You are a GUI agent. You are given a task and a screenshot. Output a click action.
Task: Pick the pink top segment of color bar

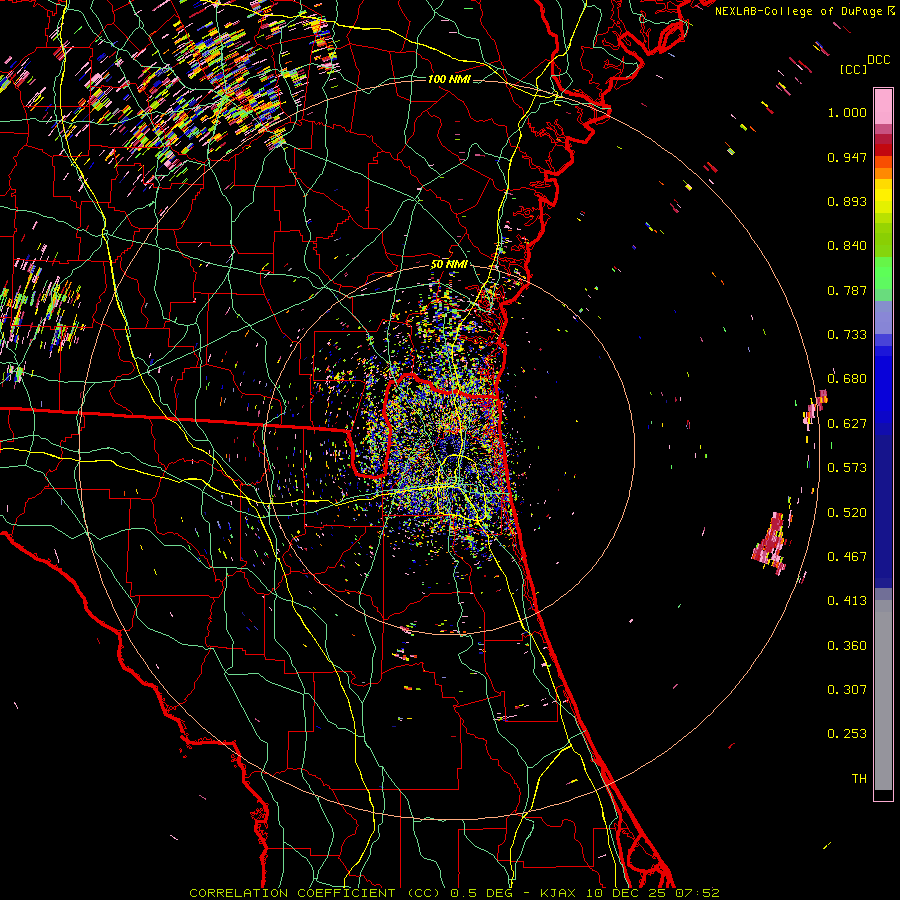click(x=883, y=106)
